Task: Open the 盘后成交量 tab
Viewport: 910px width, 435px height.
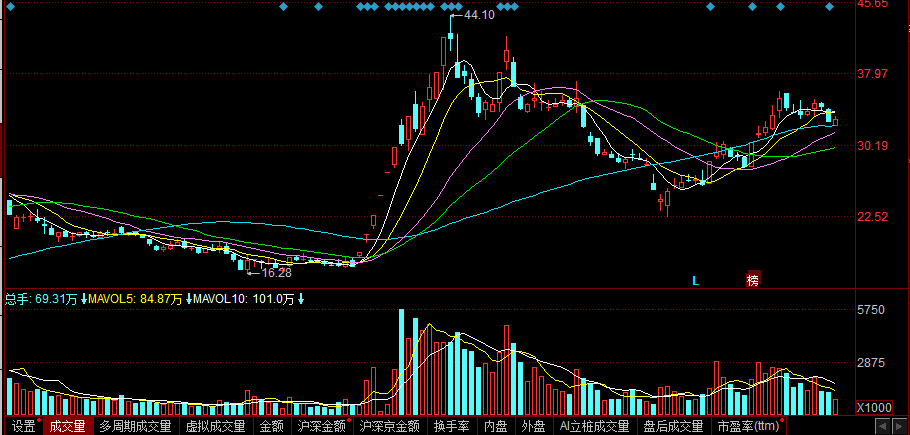Action: [674, 426]
